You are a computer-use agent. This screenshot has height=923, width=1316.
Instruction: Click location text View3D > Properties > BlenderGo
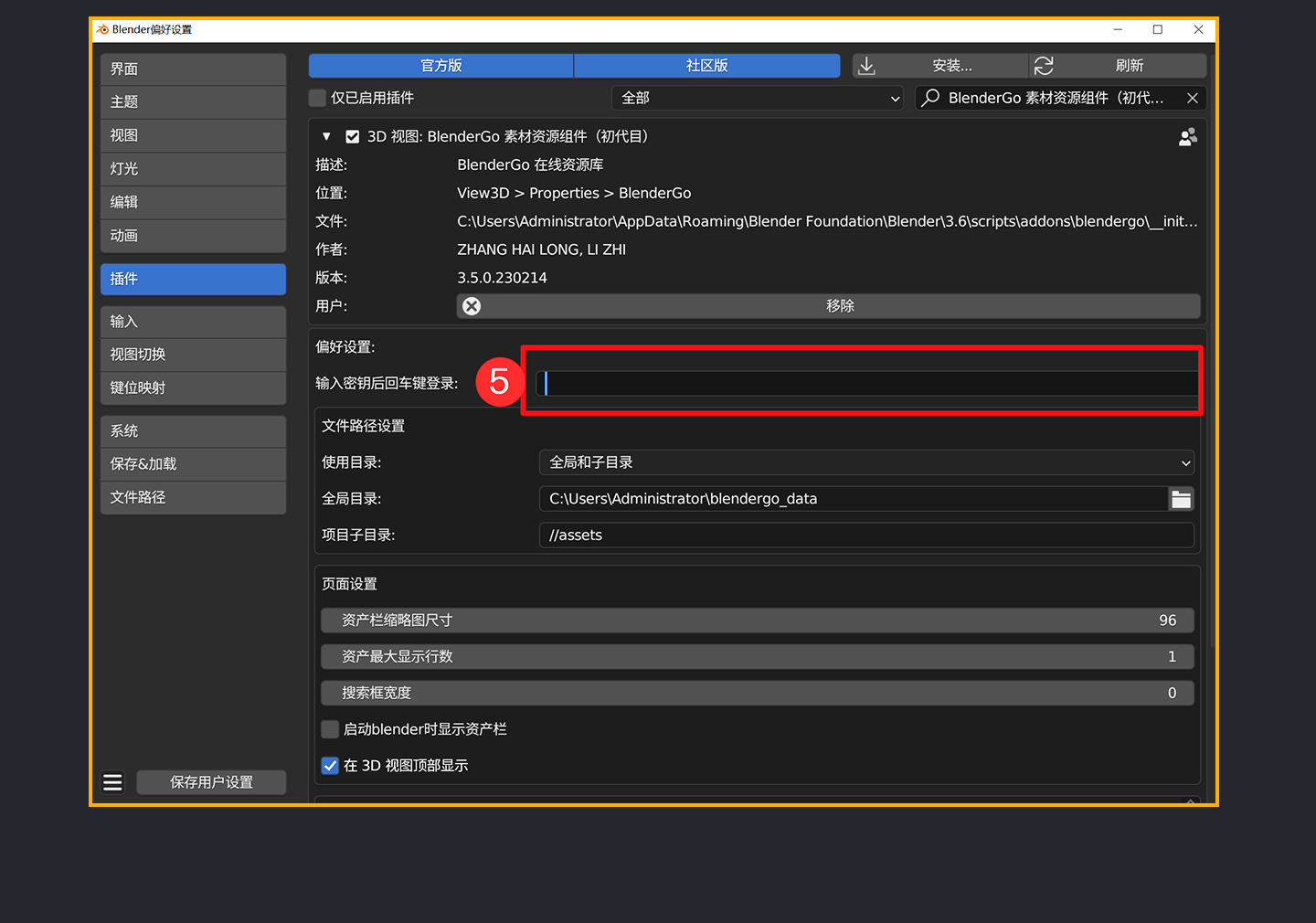click(574, 193)
